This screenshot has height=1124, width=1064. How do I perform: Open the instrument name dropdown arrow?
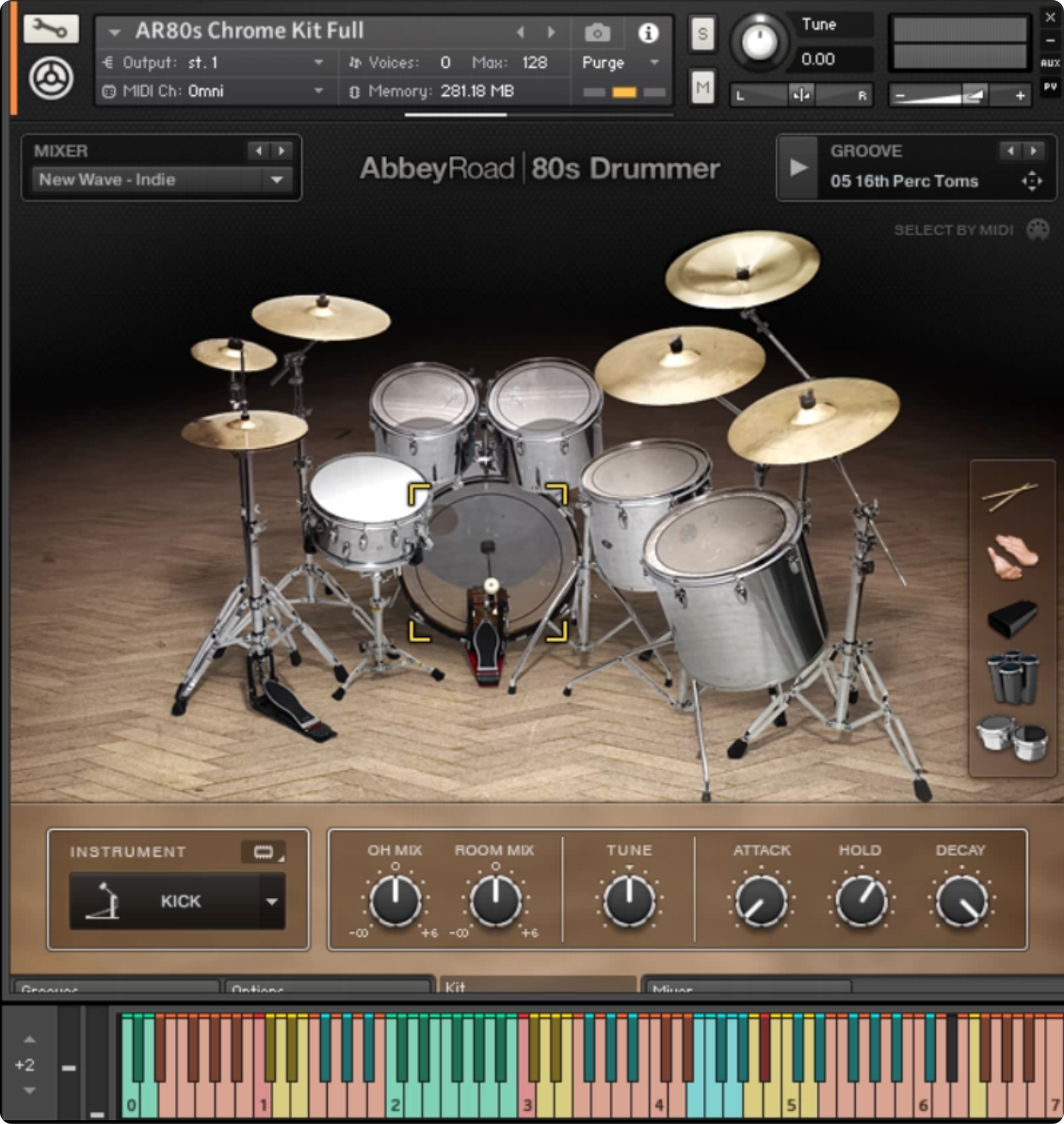pos(114,32)
